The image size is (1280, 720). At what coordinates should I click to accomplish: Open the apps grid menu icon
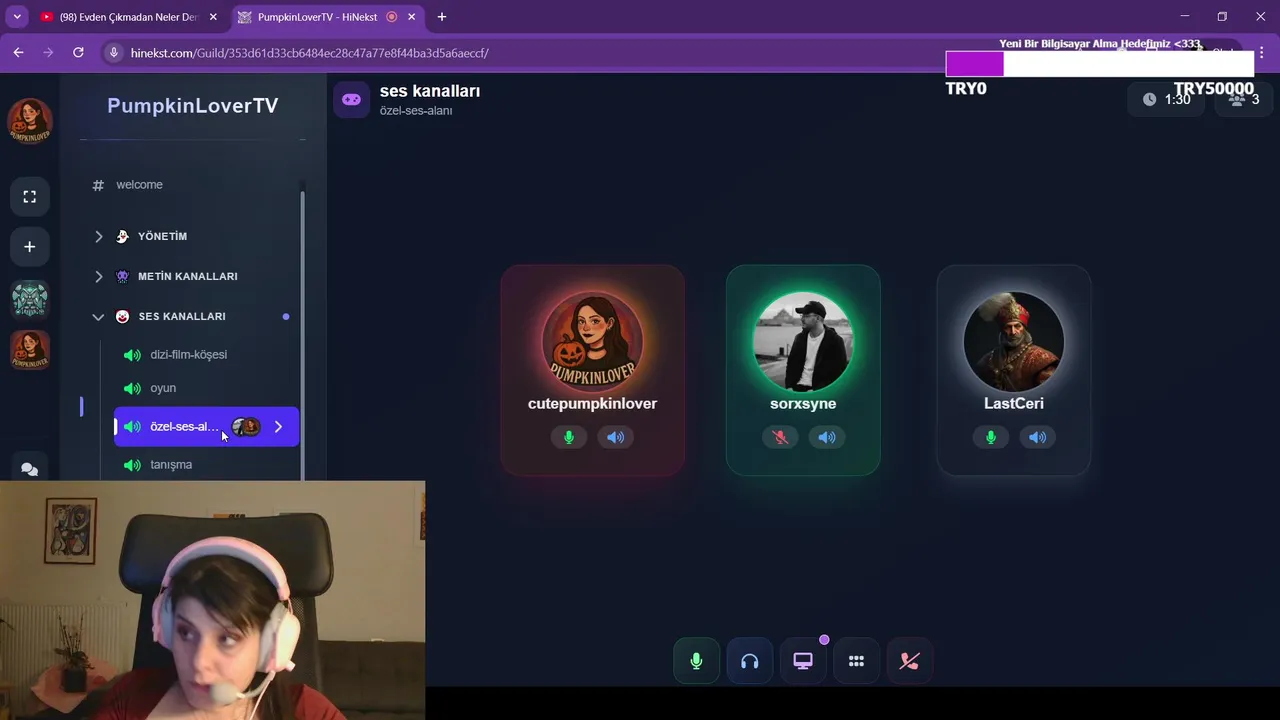(x=856, y=661)
